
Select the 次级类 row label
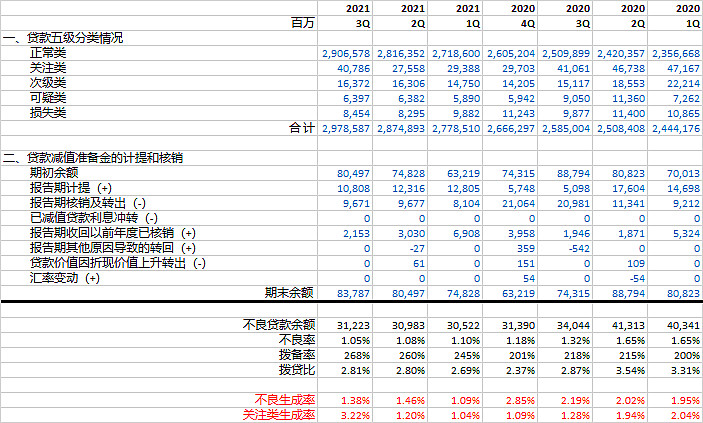[48, 83]
